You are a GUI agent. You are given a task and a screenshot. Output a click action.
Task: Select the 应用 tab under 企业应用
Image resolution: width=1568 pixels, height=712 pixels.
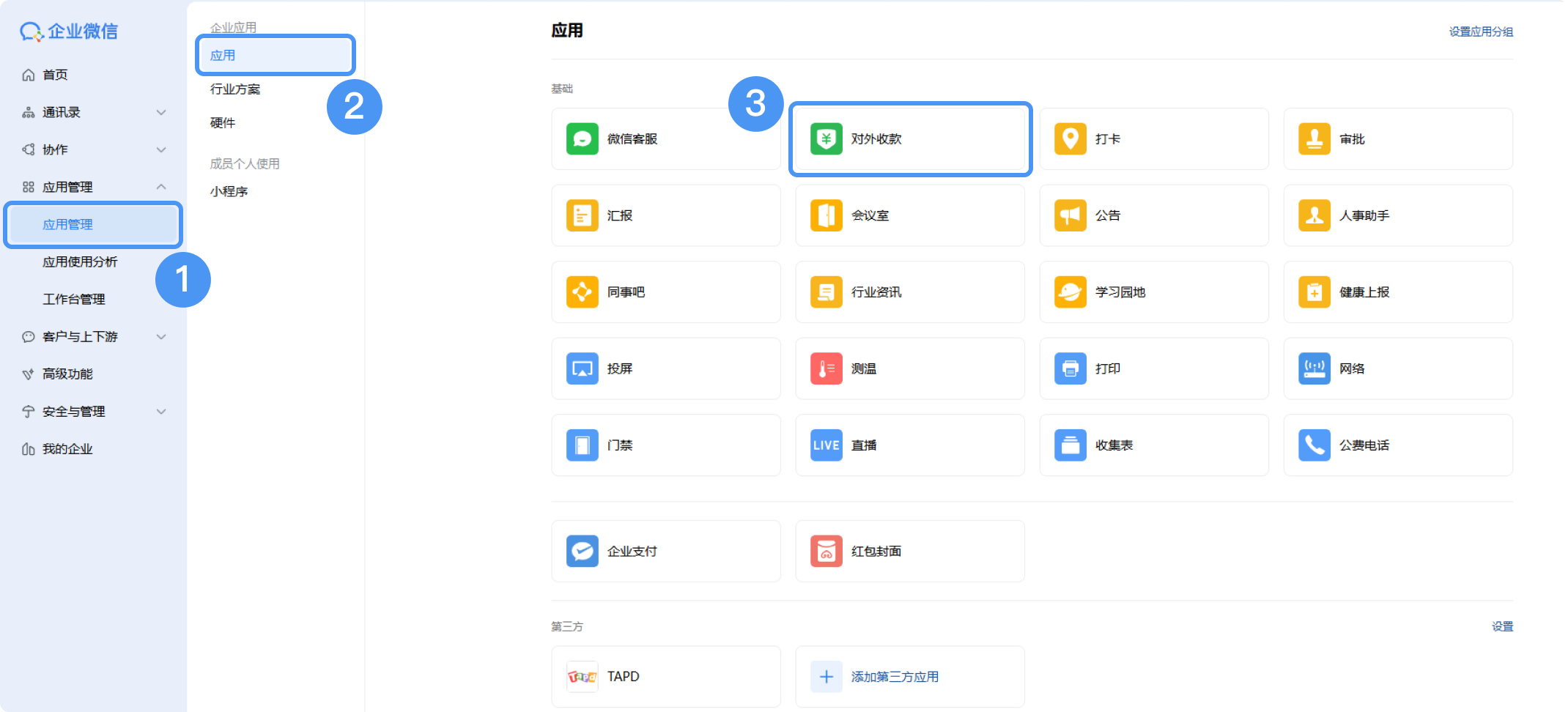tap(275, 55)
